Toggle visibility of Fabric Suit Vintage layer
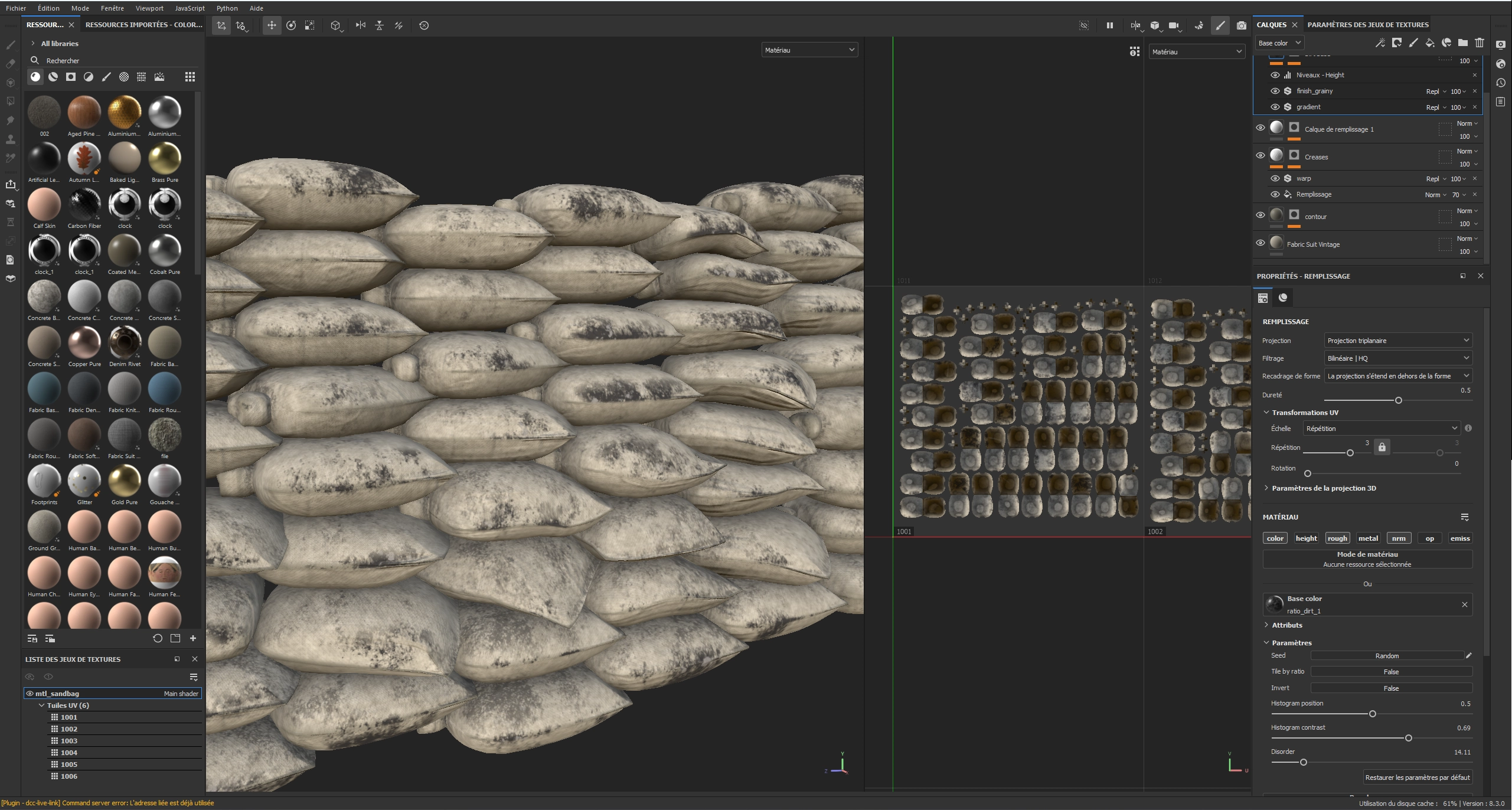1512x810 pixels. coord(1260,243)
